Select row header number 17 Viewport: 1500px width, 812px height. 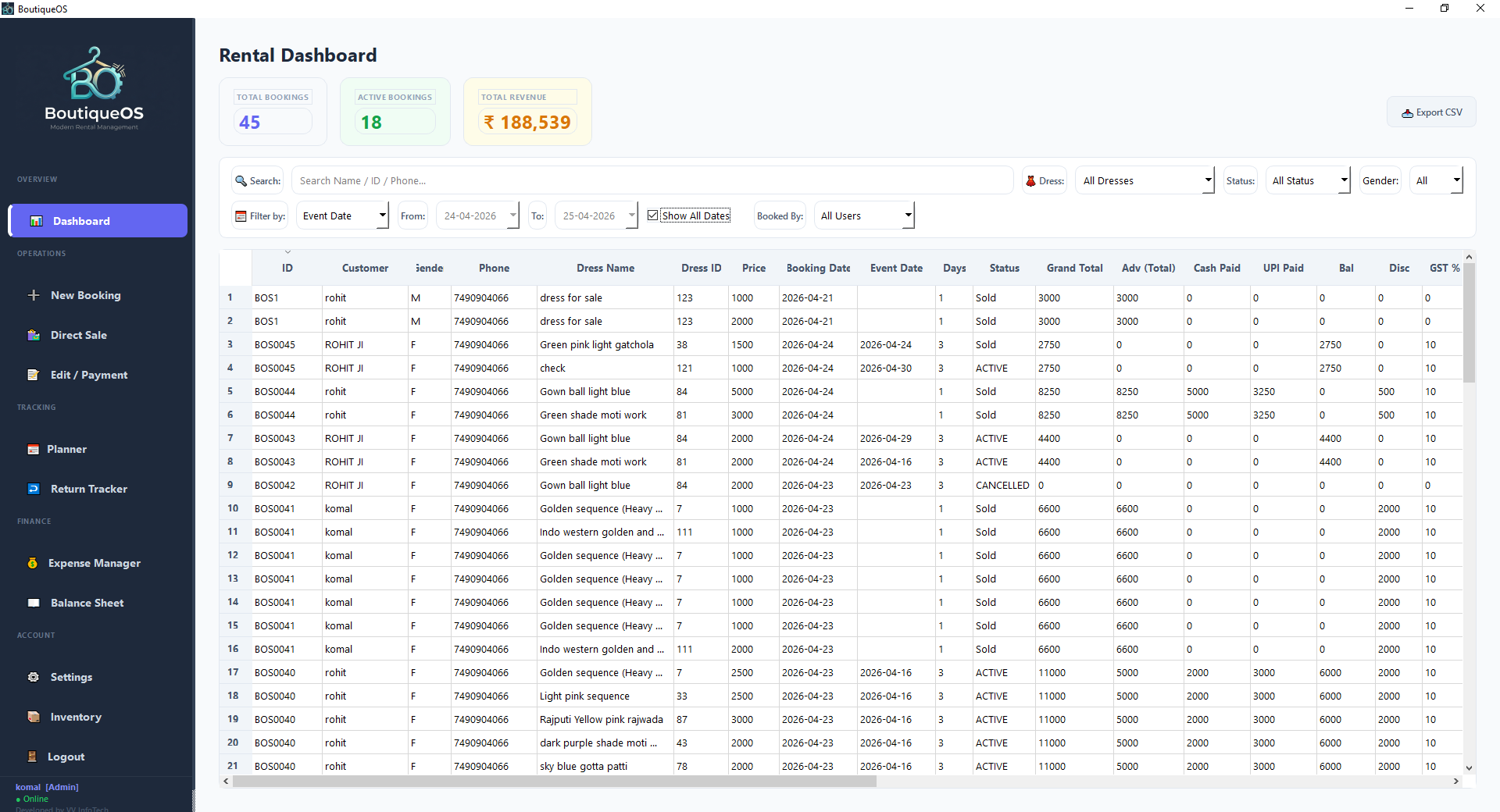(235, 672)
